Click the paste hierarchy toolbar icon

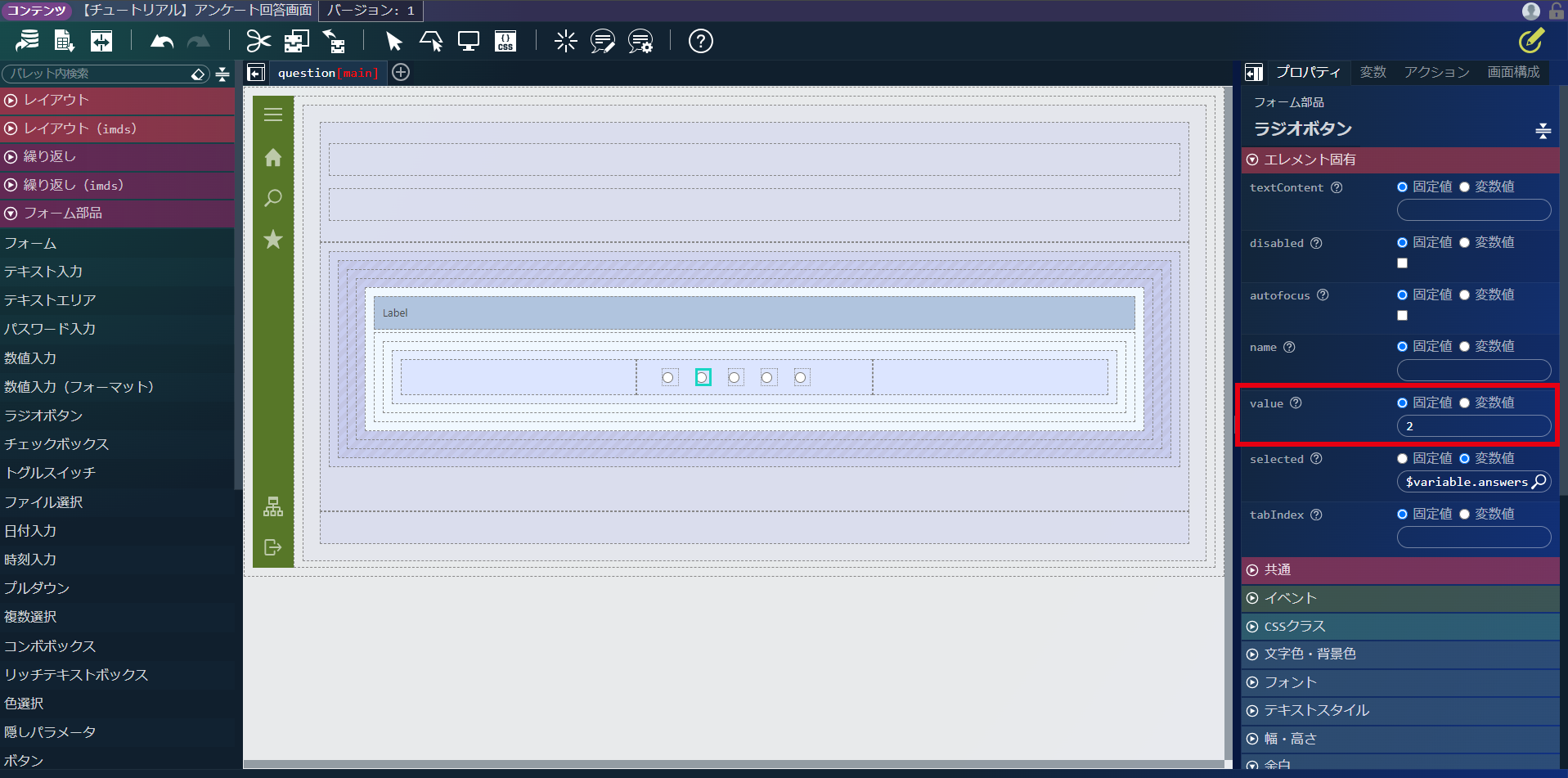click(334, 41)
